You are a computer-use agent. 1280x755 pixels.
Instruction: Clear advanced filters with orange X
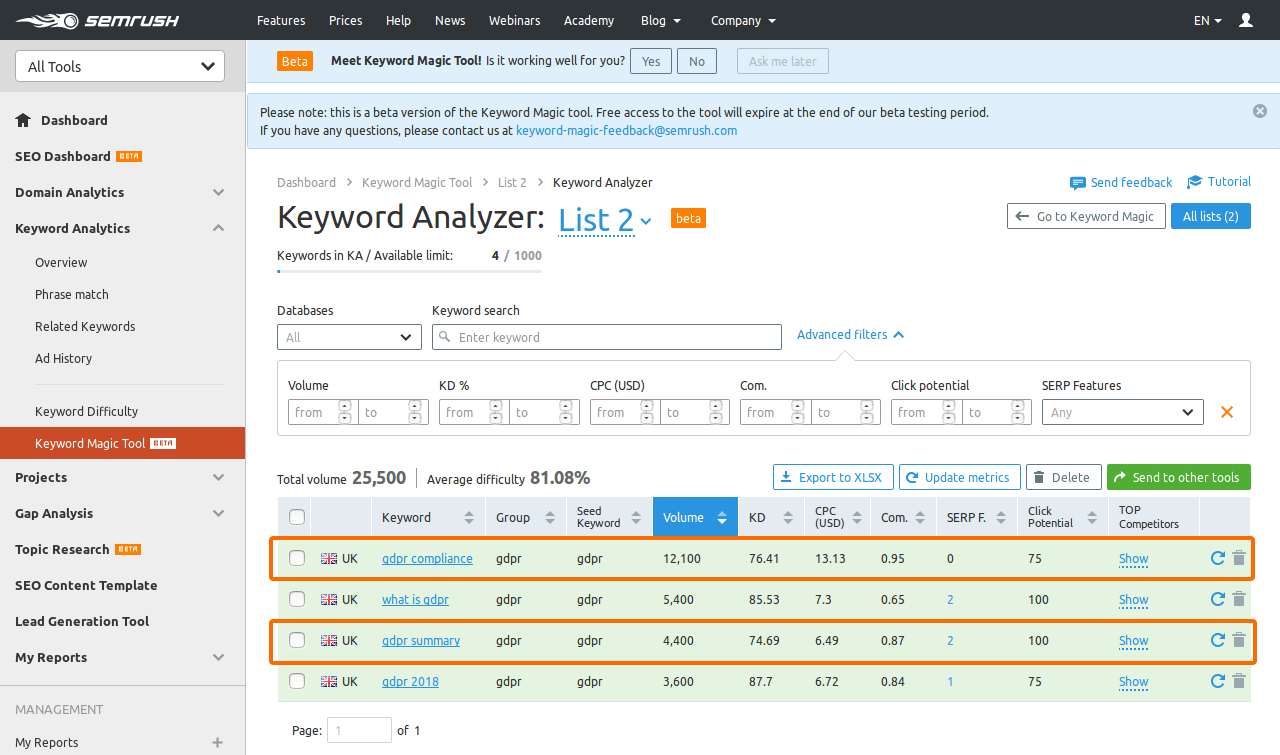click(x=1227, y=412)
